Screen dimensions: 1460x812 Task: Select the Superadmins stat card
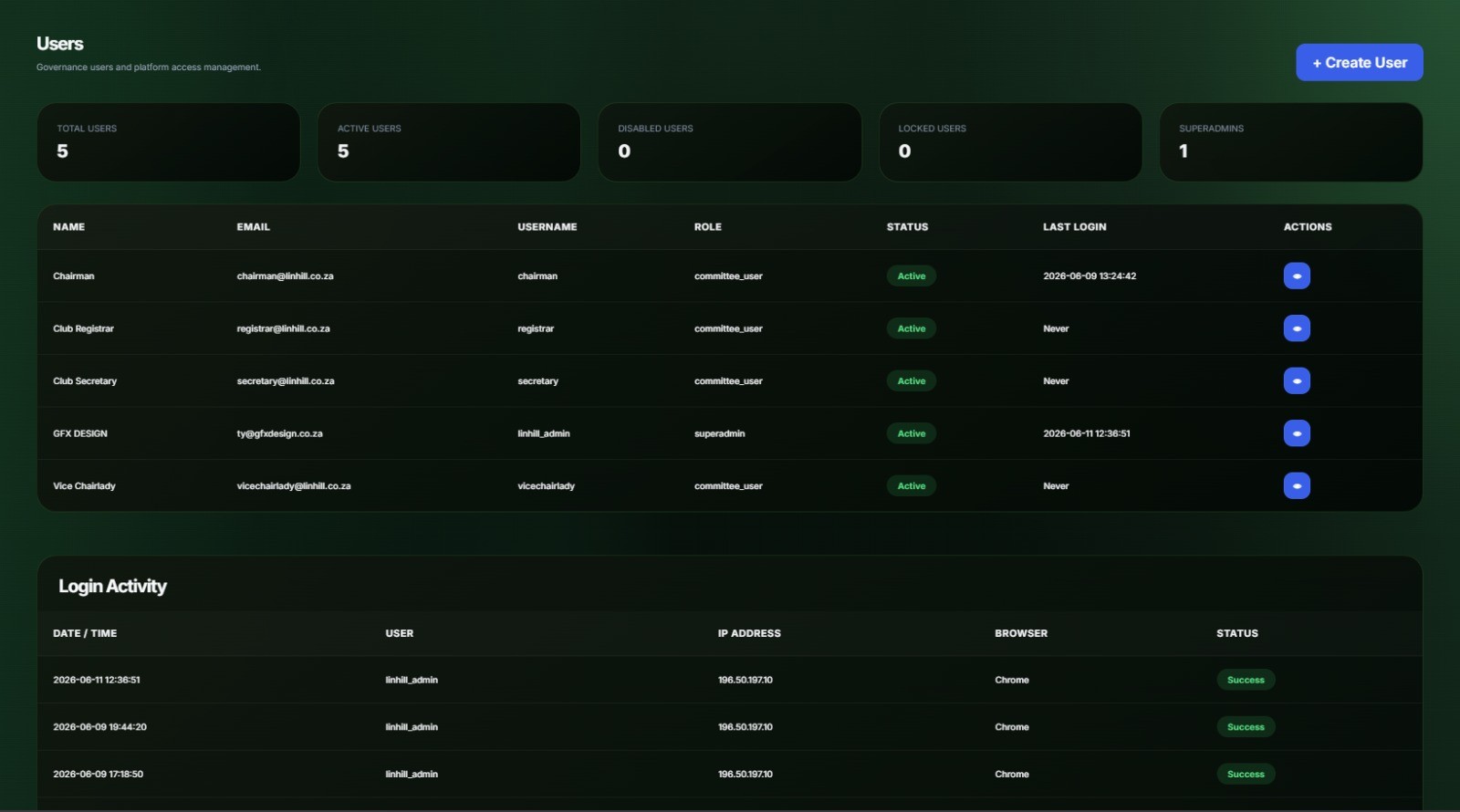[x=1291, y=142]
